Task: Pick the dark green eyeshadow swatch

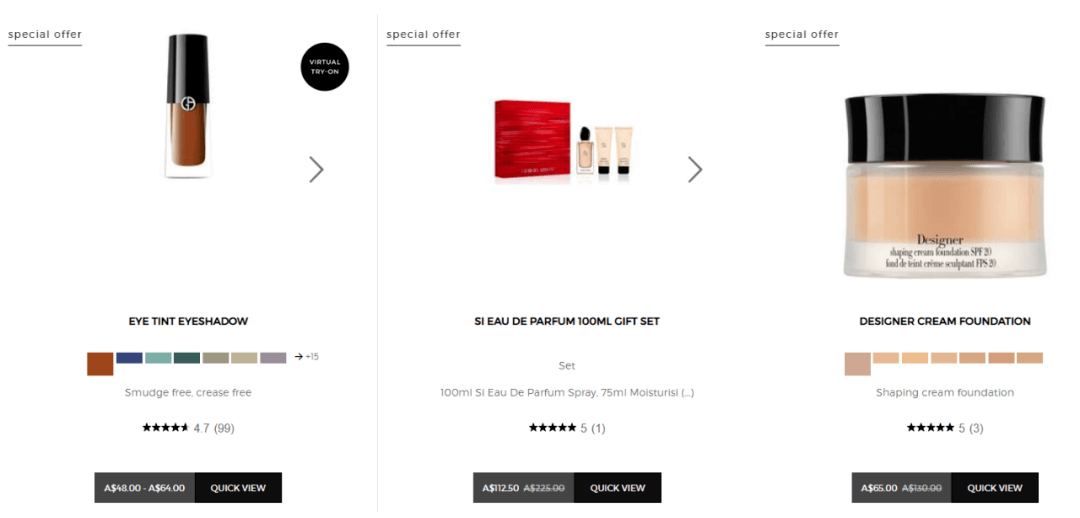Action: [x=187, y=358]
